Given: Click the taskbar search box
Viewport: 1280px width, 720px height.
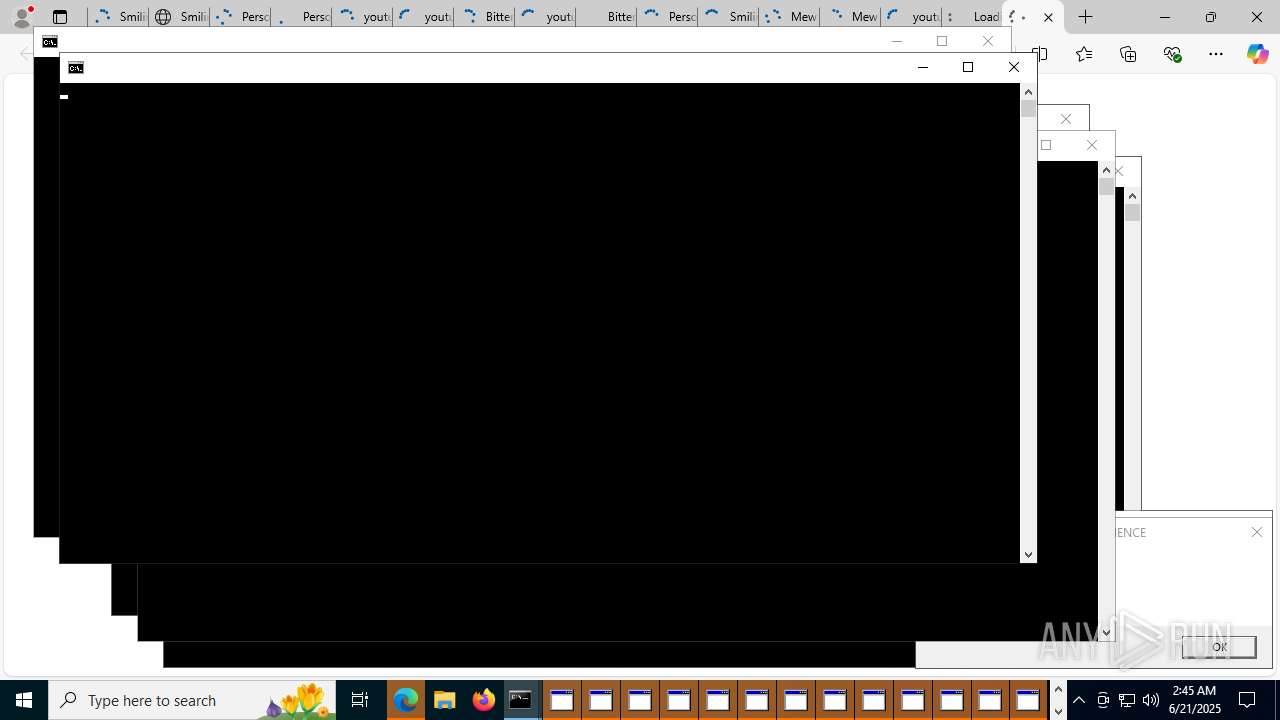Looking at the screenshot, I should [x=192, y=700].
